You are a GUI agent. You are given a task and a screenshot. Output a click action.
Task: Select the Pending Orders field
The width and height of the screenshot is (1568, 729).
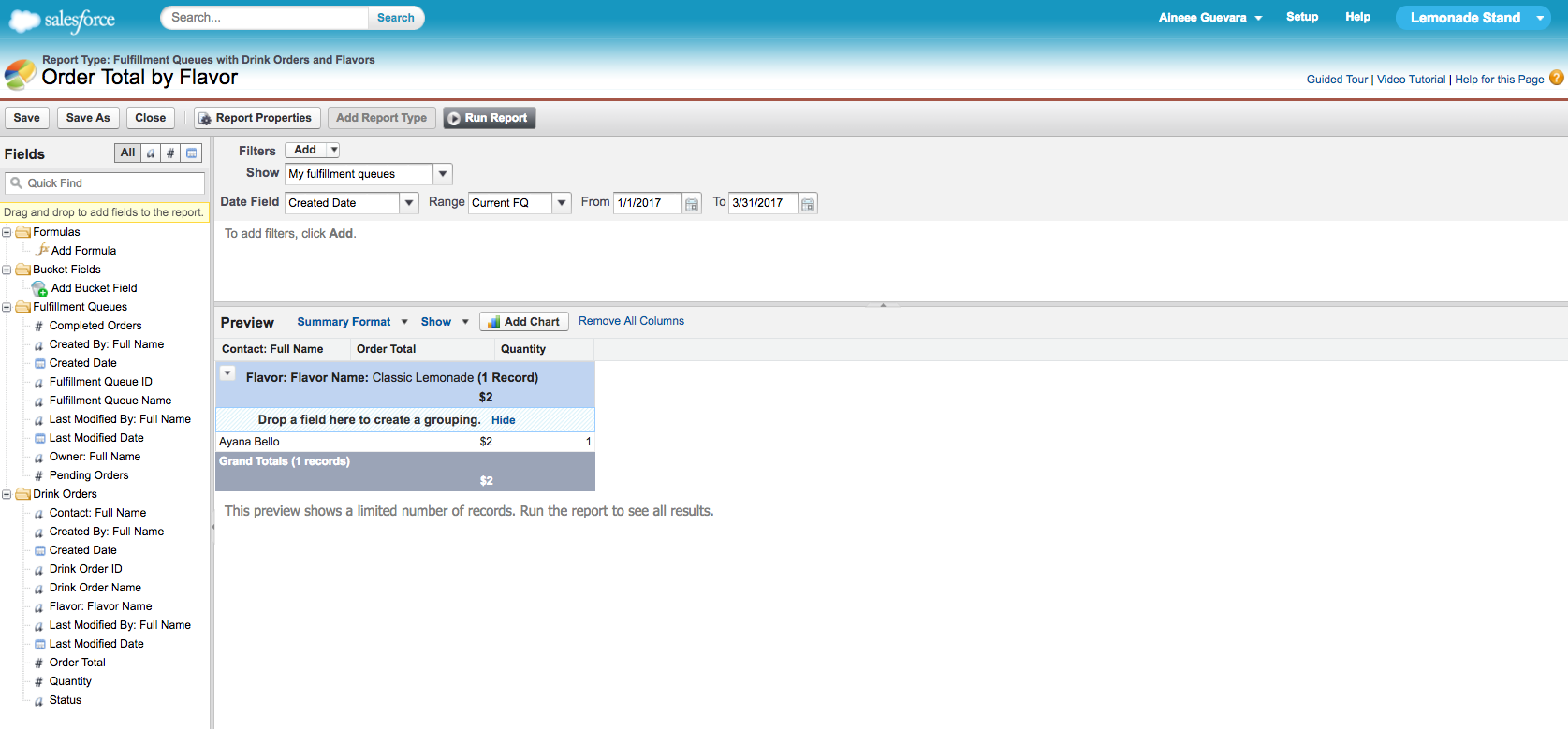coord(89,475)
